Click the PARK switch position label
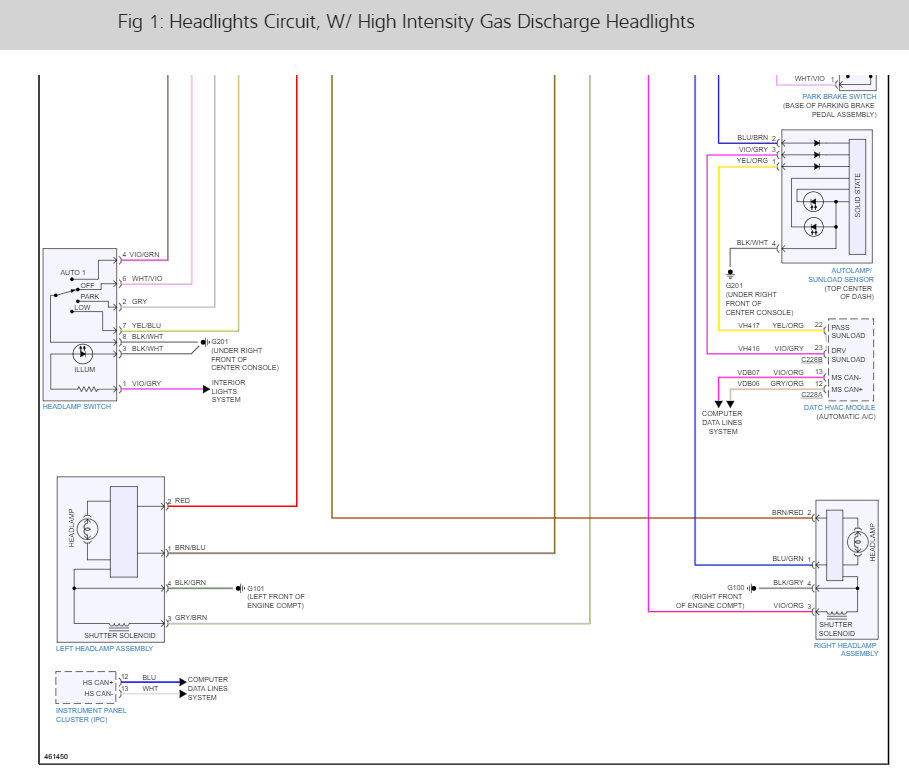The height and width of the screenshot is (781, 909). pyautogui.click(x=90, y=296)
